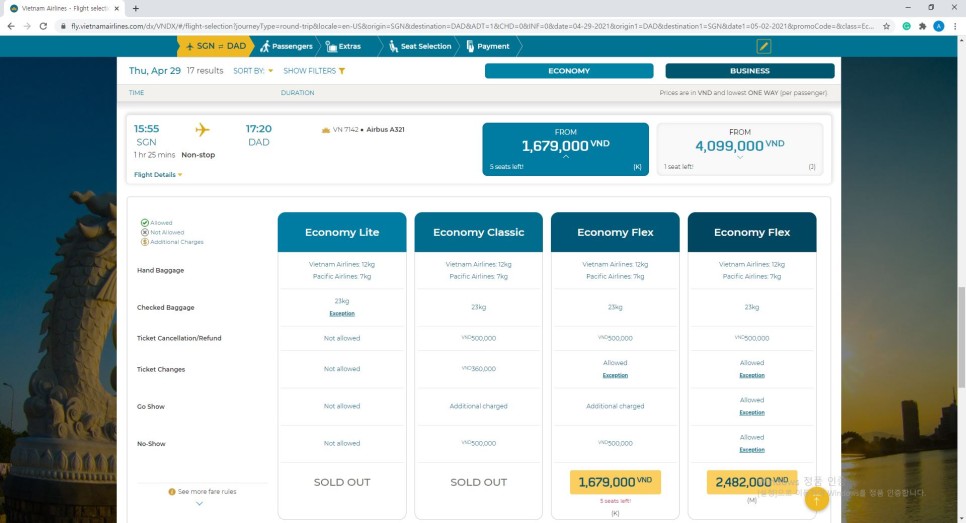Click the Economy Classic column header
Screen dimensions: 966x523
(479, 232)
